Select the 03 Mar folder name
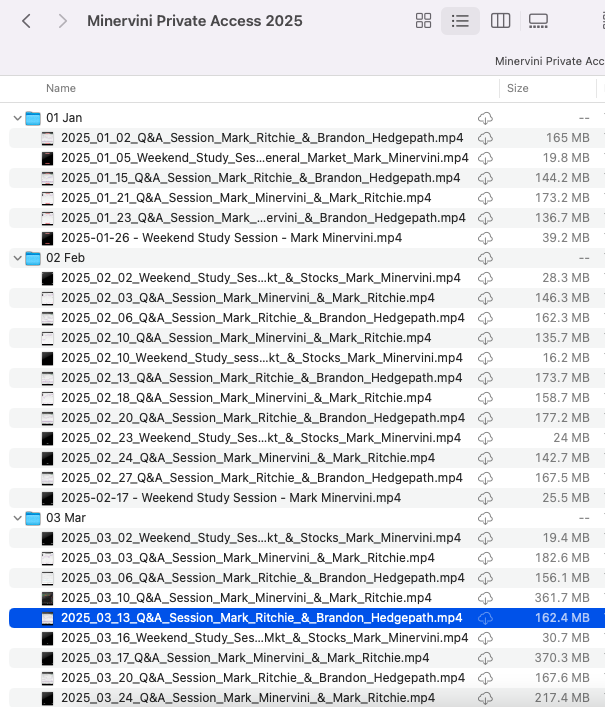This screenshot has height=707, width=605. point(66,518)
